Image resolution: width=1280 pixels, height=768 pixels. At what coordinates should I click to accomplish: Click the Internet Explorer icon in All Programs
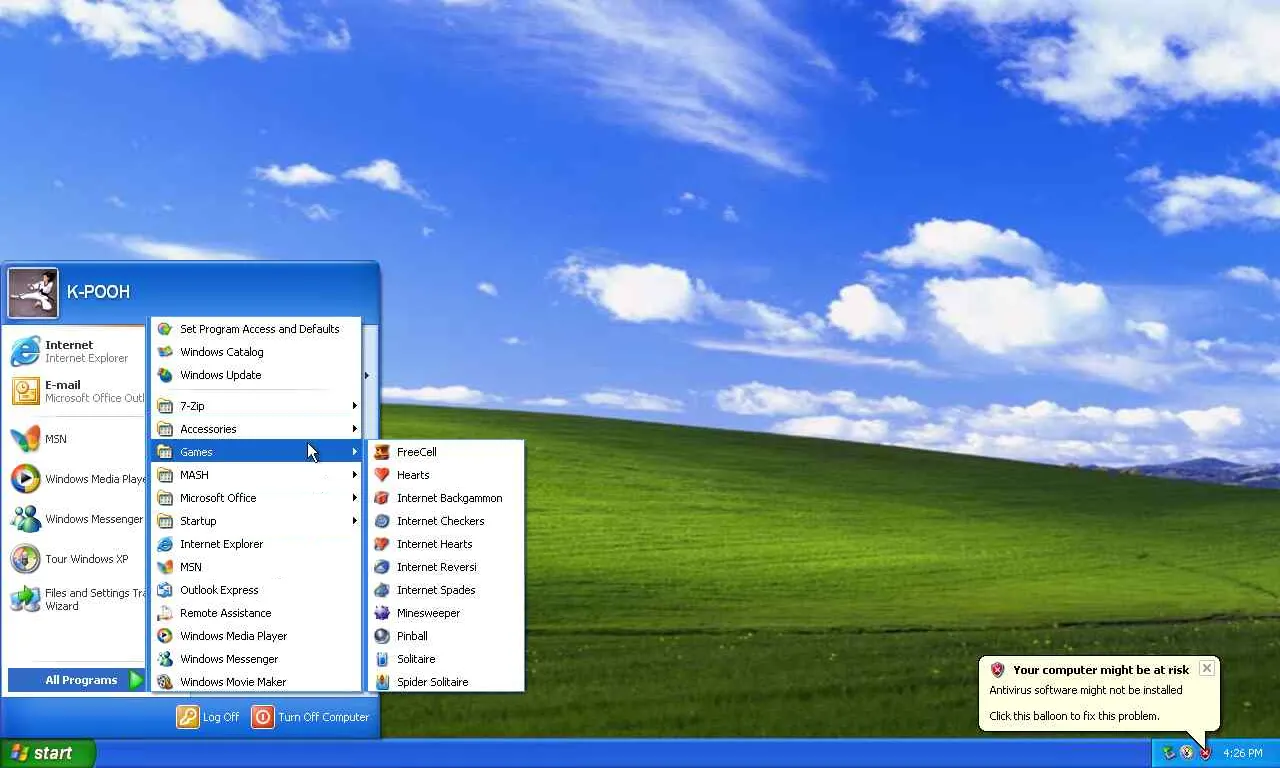[x=164, y=544]
